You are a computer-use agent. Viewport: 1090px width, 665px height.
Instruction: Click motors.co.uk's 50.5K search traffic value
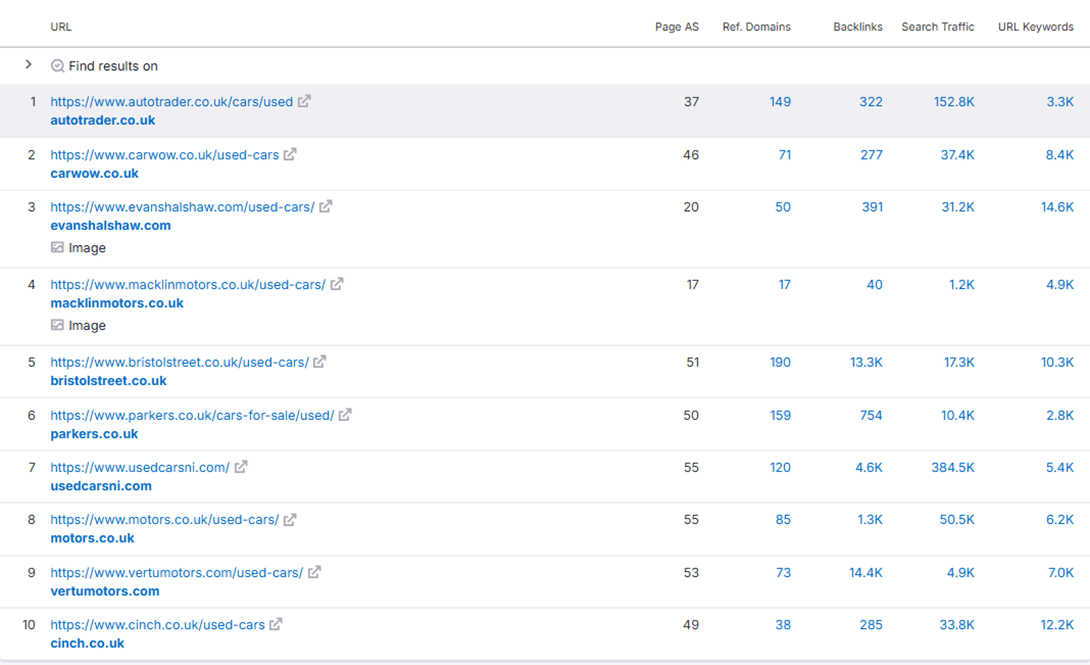point(957,520)
